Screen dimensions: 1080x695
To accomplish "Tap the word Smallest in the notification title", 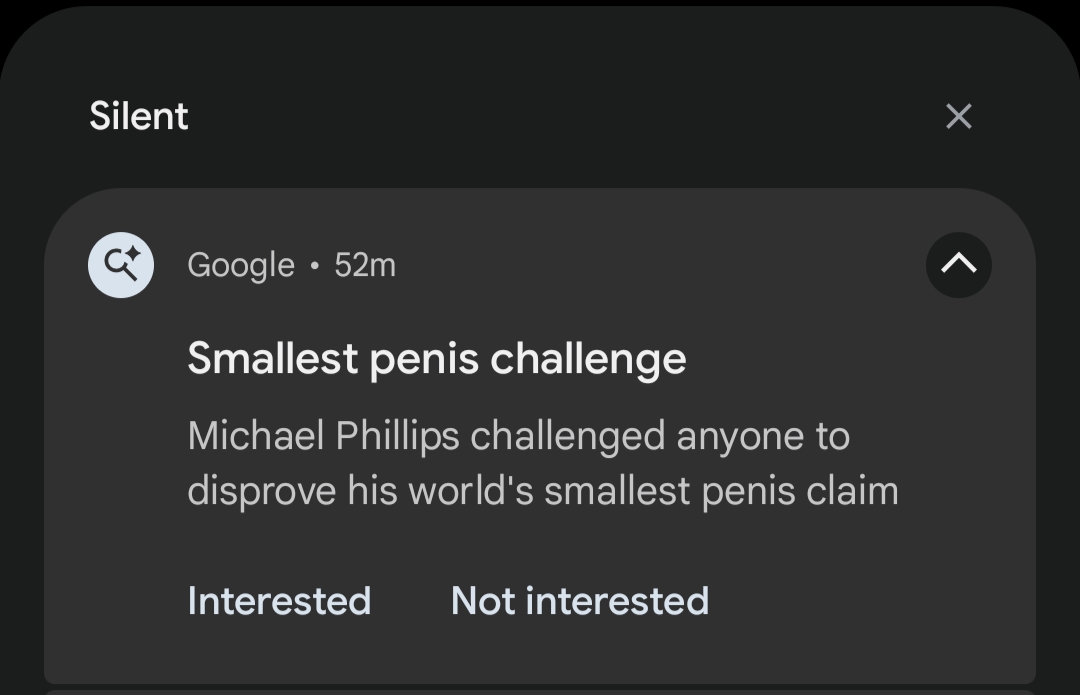I will pos(271,359).
